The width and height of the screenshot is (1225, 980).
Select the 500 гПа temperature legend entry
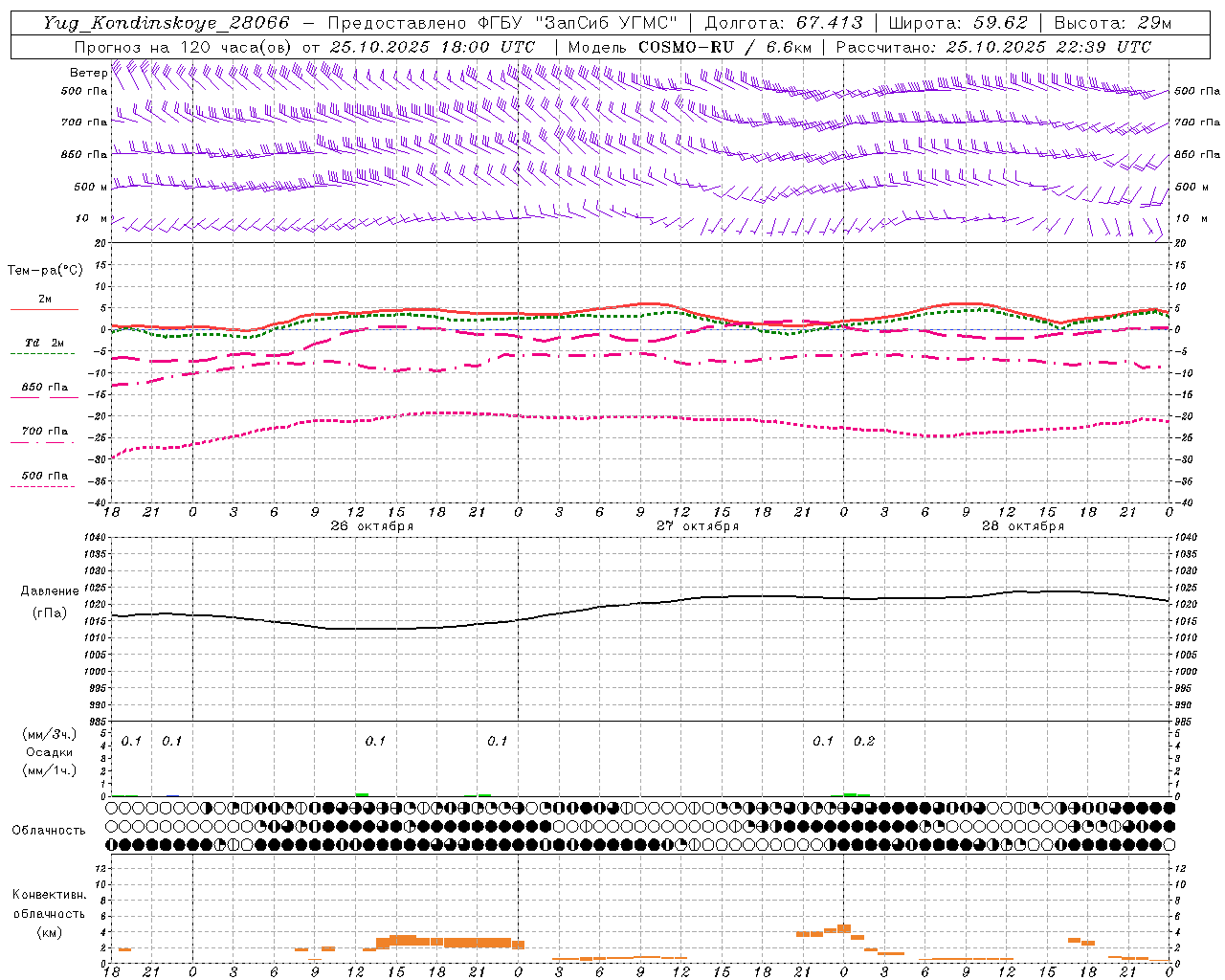(44, 476)
